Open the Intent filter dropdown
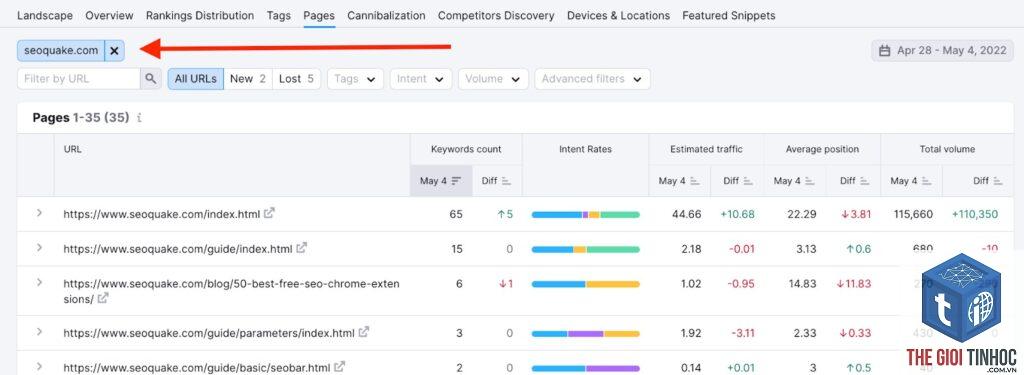The image size is (1024, 375). pos(421,78)
